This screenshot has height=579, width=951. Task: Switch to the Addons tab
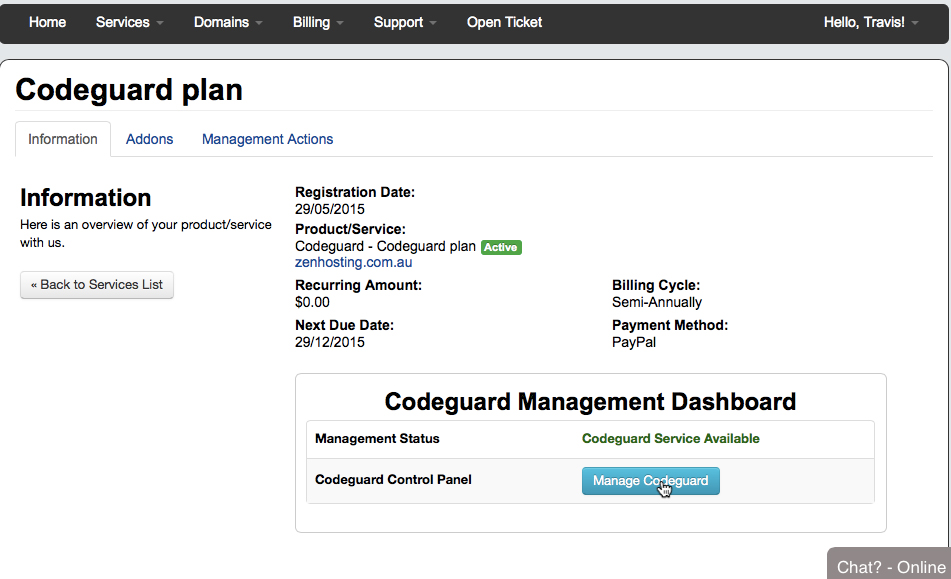[x=149, y=139]
